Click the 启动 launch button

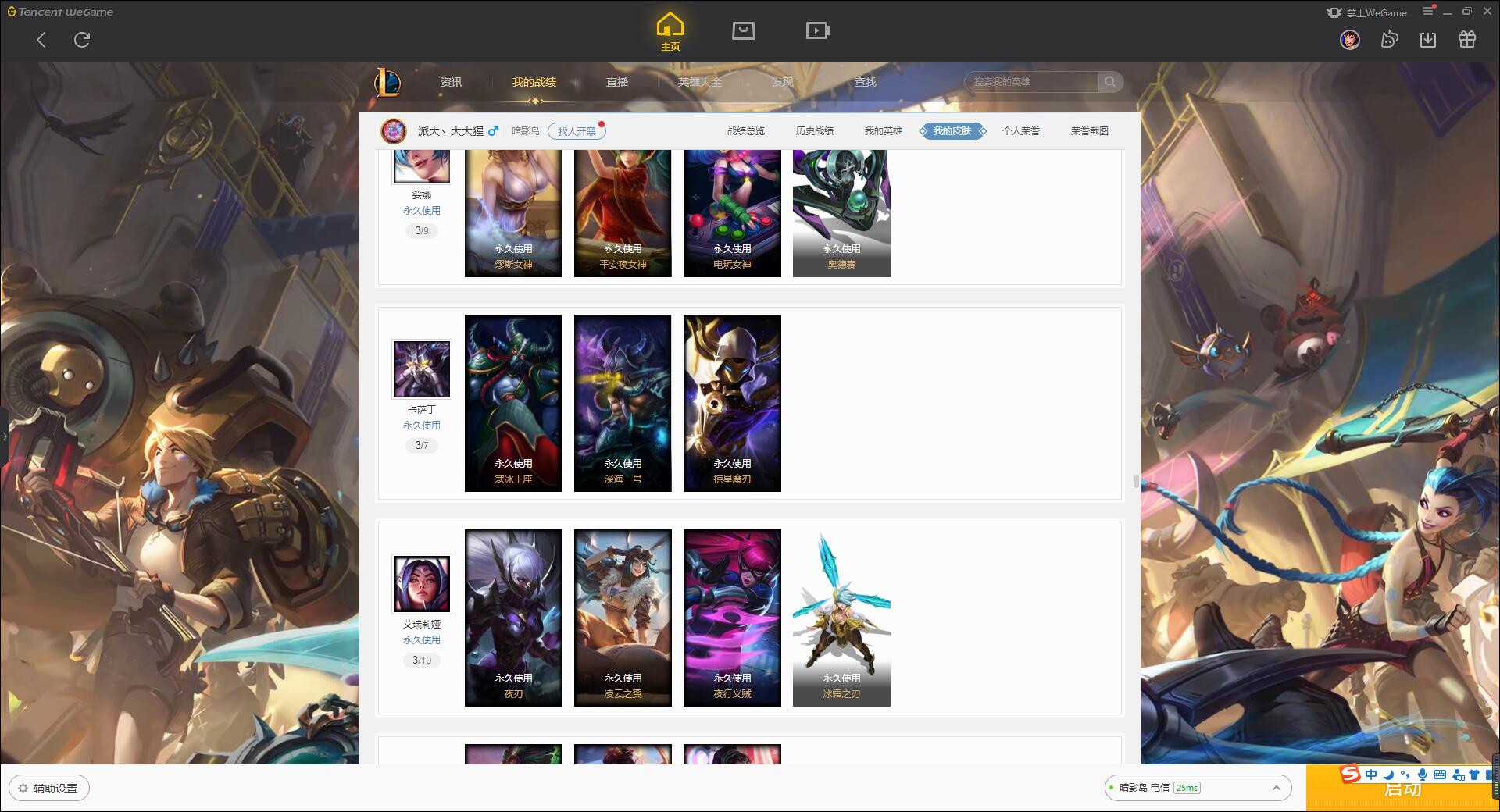1403,789
